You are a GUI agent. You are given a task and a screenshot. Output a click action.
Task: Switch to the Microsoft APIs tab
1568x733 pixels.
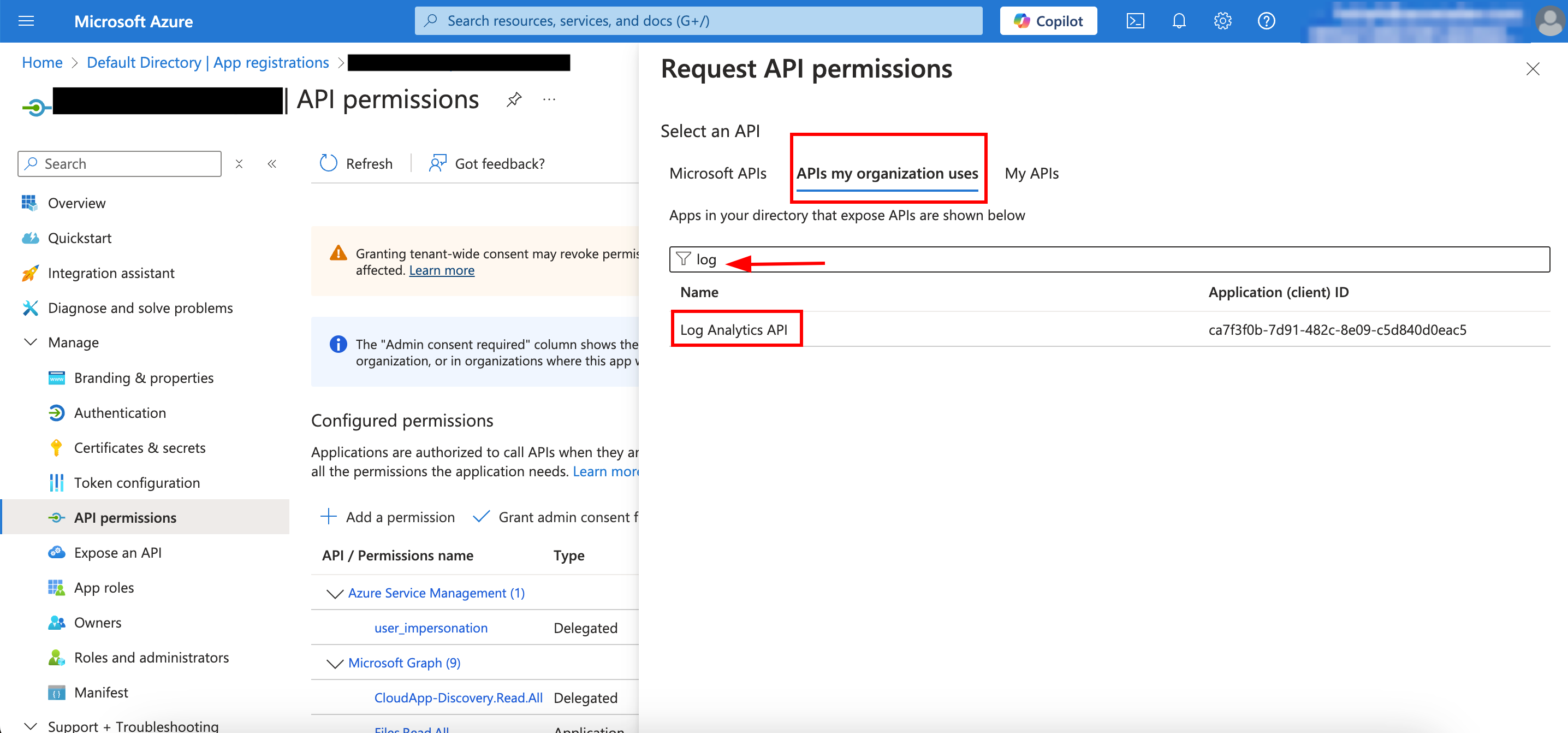[x=717, y=174]
